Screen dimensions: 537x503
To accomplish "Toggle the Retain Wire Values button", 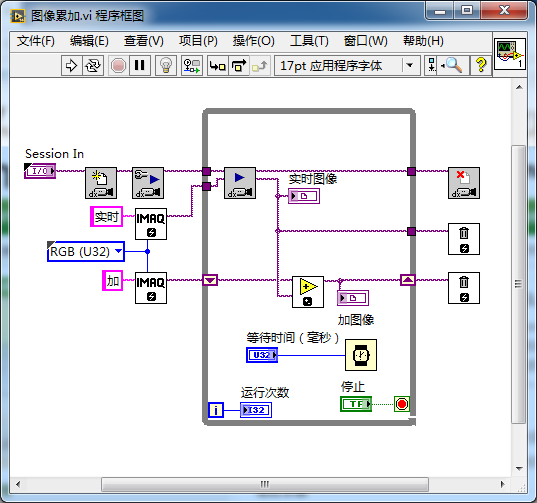I will pos(192,65).
